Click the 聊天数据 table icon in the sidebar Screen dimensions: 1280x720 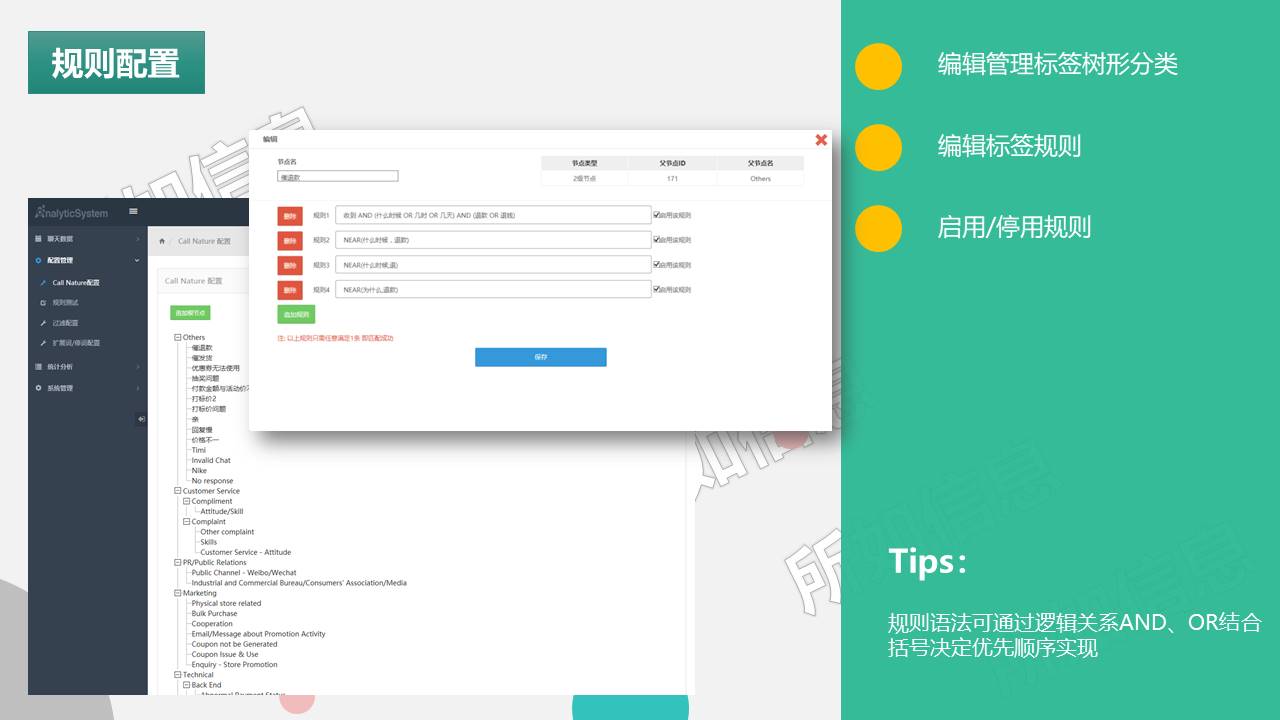coord(38,239)
